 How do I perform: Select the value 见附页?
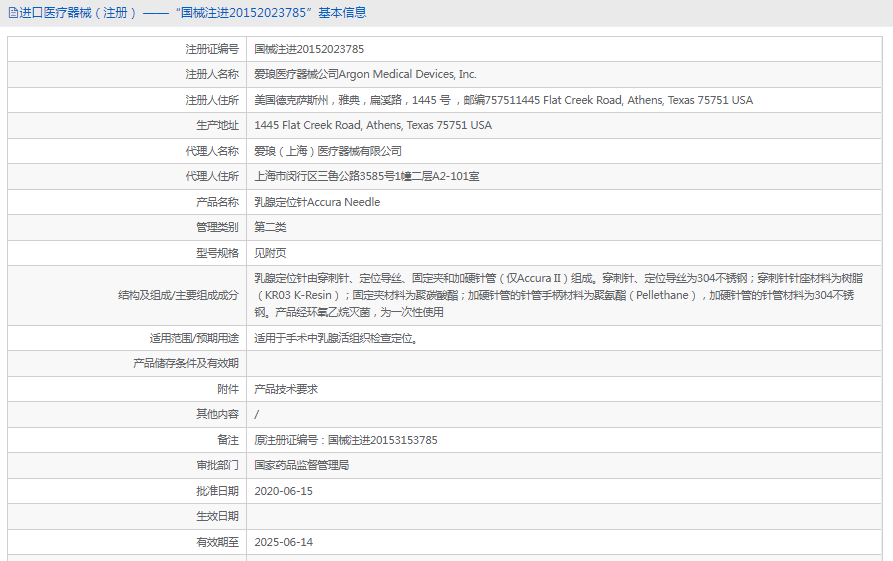[x=271, y=252]
